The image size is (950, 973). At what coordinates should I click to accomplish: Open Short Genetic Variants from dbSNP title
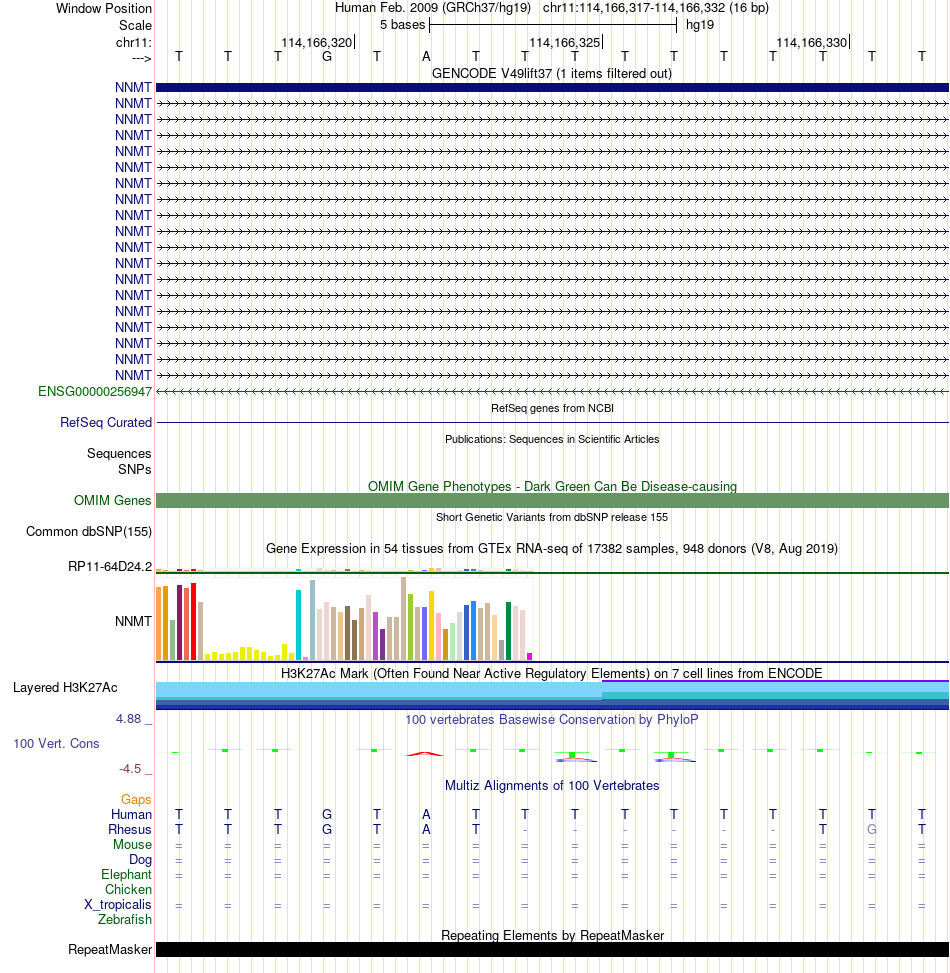click(x=552, y=518)
